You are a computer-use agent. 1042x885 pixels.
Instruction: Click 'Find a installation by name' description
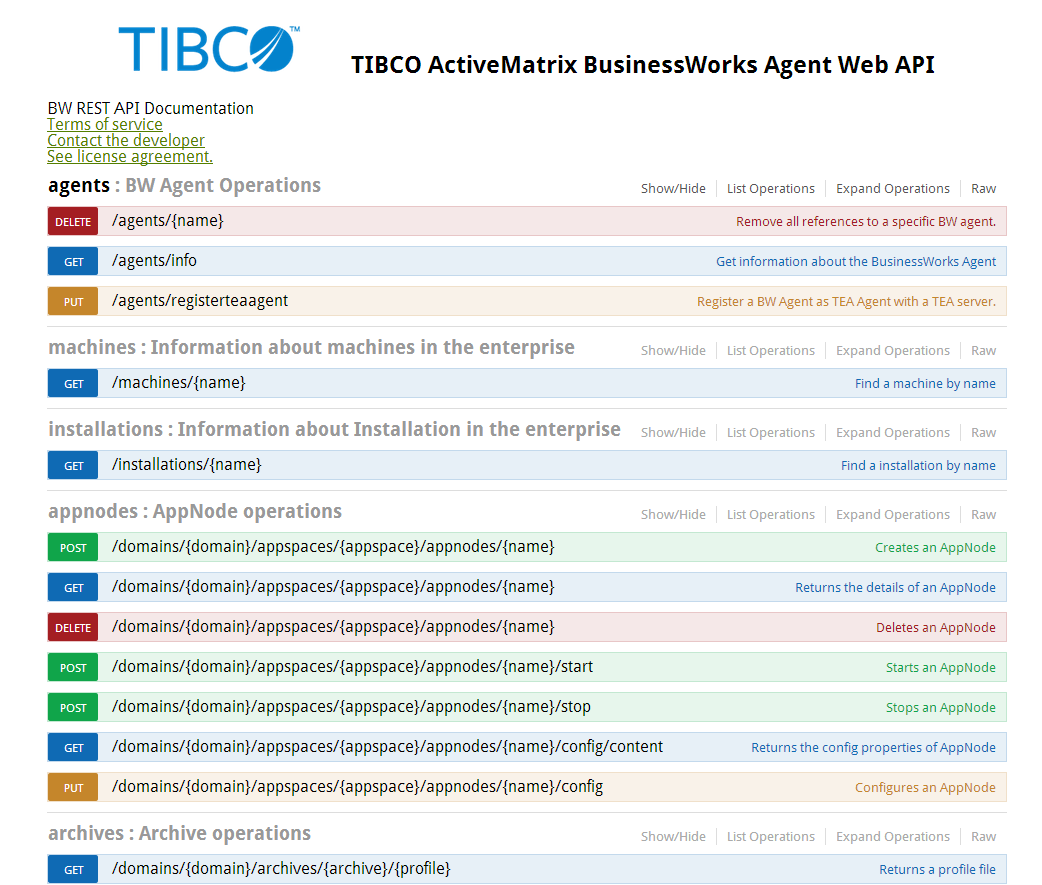(918, 465)
